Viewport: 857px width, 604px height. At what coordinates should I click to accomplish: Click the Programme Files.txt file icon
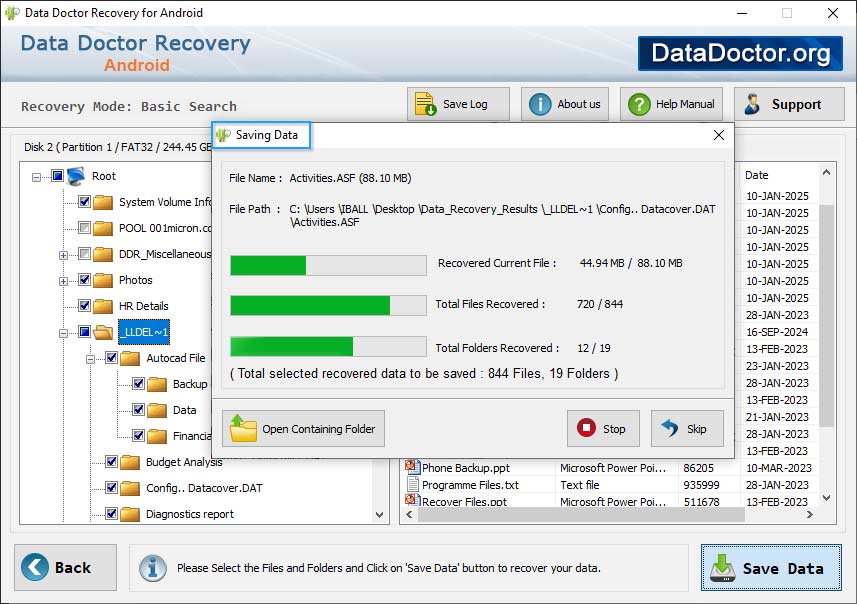pos(413,484)
